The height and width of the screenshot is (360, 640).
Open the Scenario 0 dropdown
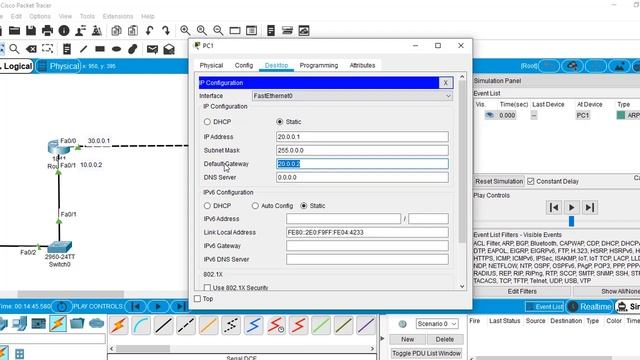[437, 324]
